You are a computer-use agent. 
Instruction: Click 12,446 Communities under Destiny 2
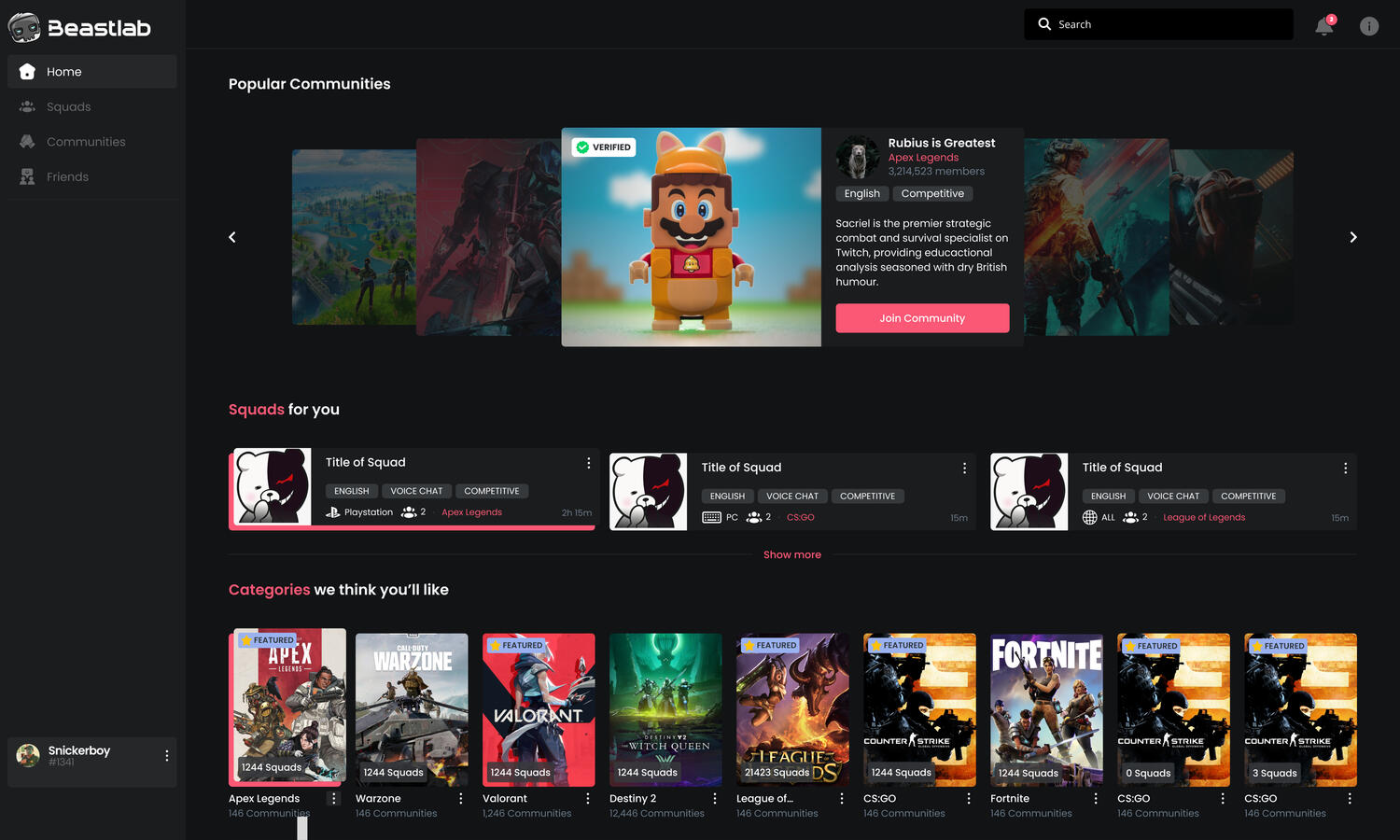tap(657, 814)
